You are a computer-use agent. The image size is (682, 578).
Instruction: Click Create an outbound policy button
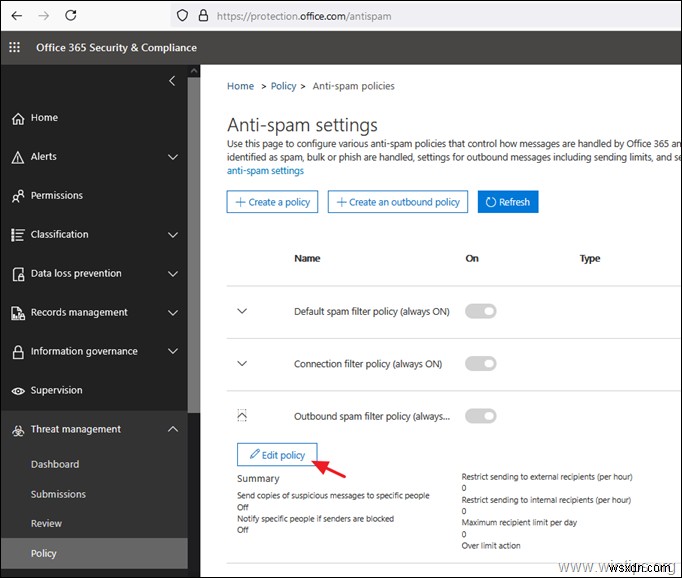(398, 202)
